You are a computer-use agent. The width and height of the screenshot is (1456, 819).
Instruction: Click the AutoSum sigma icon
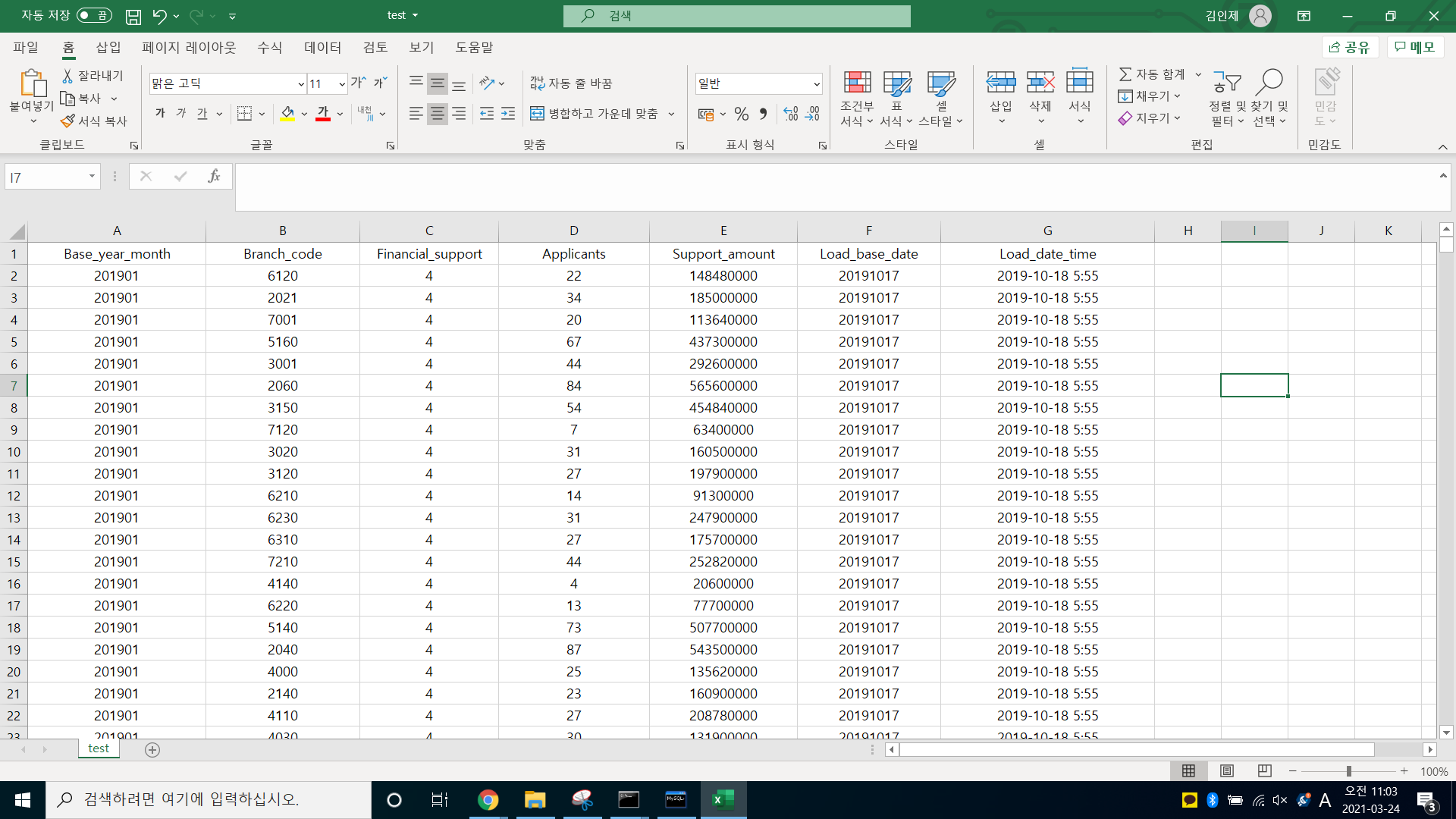click(x=1125, y=74)
